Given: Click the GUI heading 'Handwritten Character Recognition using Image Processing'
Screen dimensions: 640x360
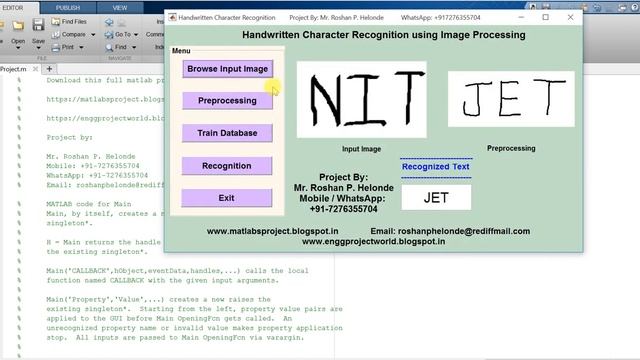Looking at the screenshot, I should [384, 35].
